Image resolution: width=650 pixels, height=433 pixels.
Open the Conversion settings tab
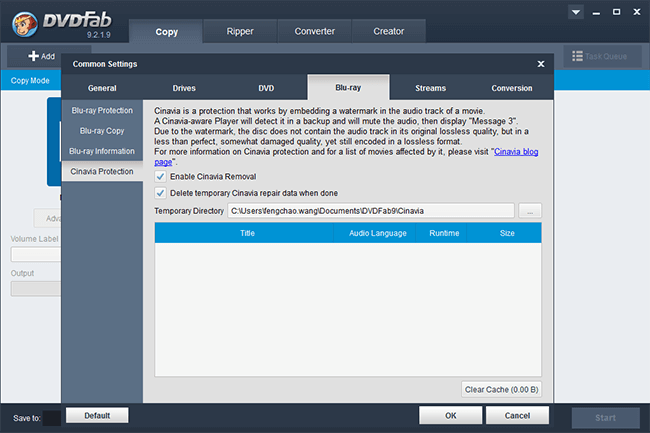(512, 88)
